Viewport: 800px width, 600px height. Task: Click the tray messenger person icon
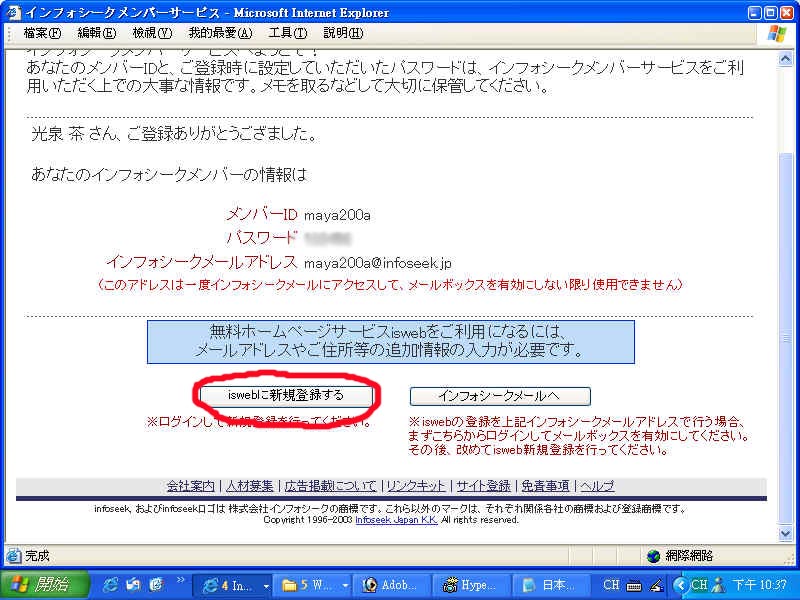pyautogui.click(x=718, y=585)
